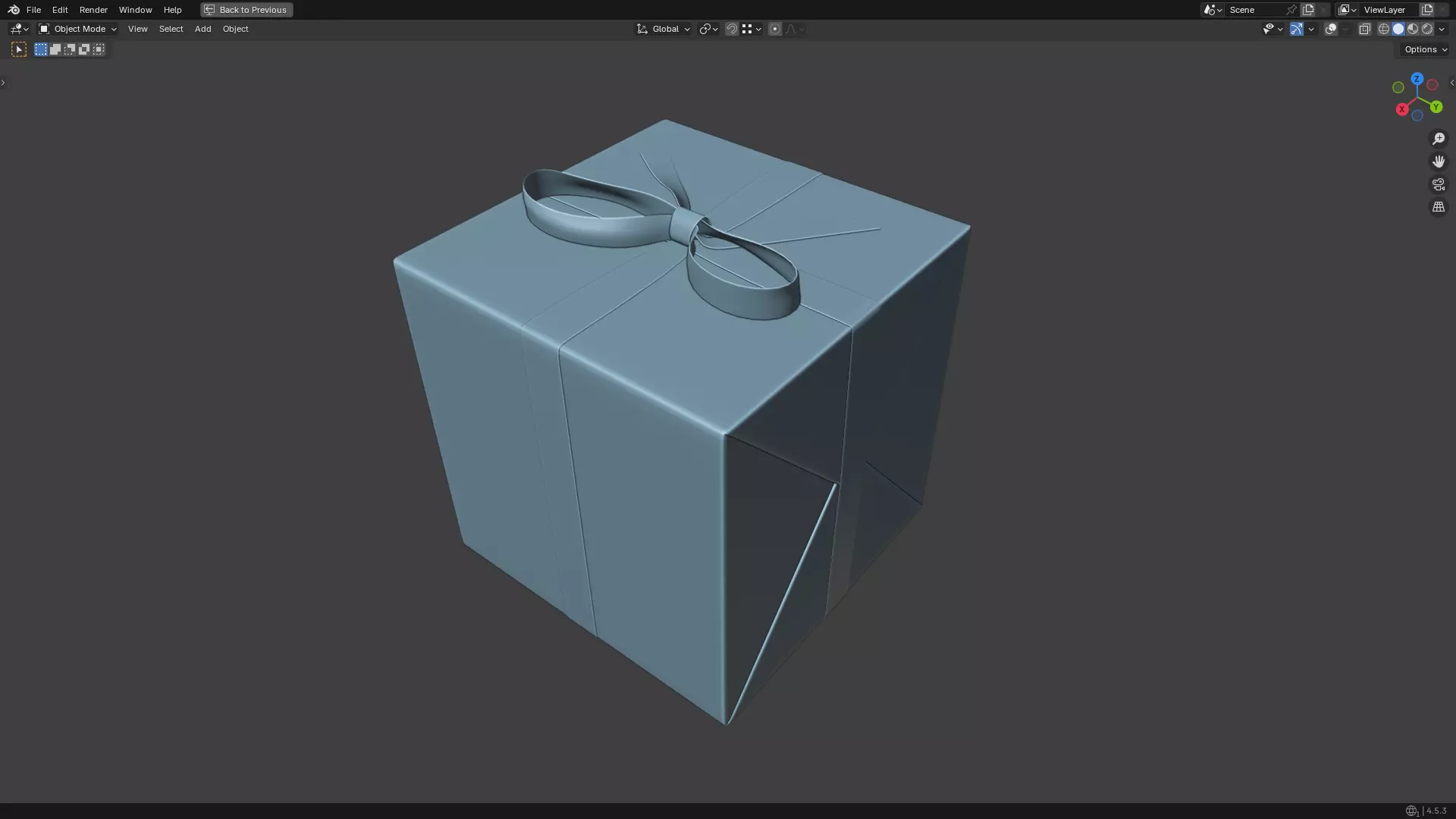Image resolution: width=1456 pixels, height=819 pixels.
Task: Open the Object Mode dropdown
Action: 78,29
